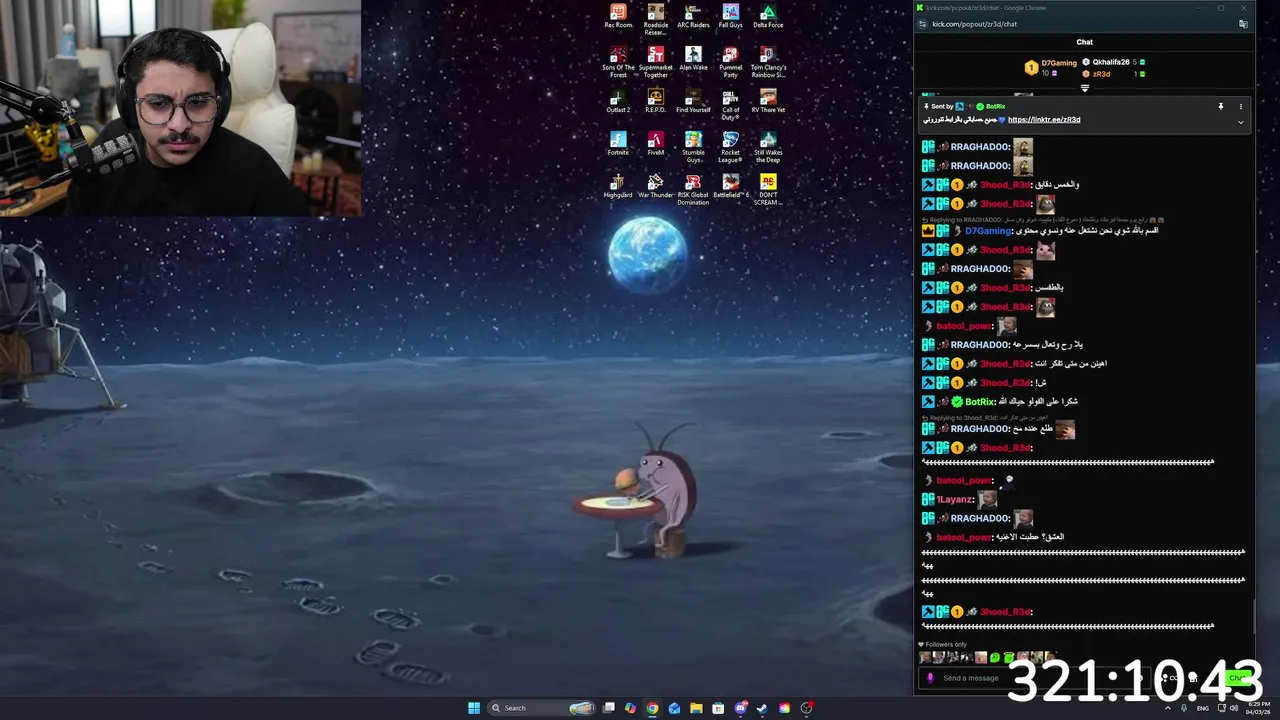The height and width of the screenshot is (720, 1280).
Task: Click the green Chat send button
Action: (1238, 678)
